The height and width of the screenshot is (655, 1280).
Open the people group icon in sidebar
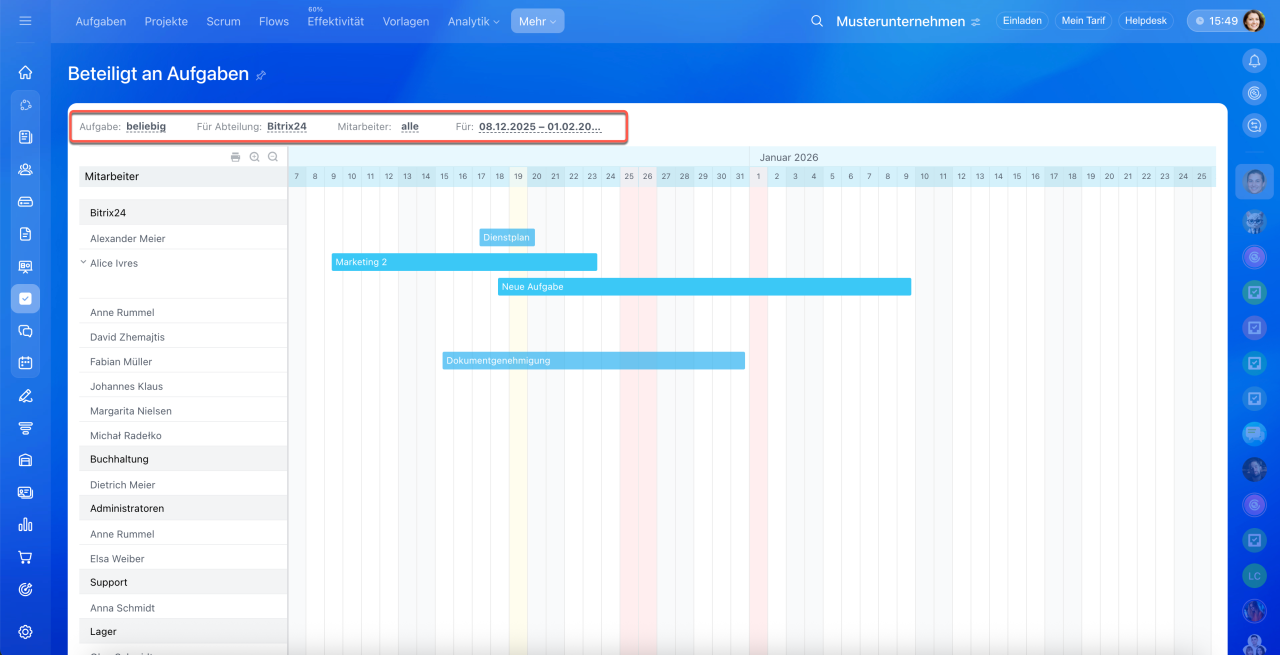25,169
